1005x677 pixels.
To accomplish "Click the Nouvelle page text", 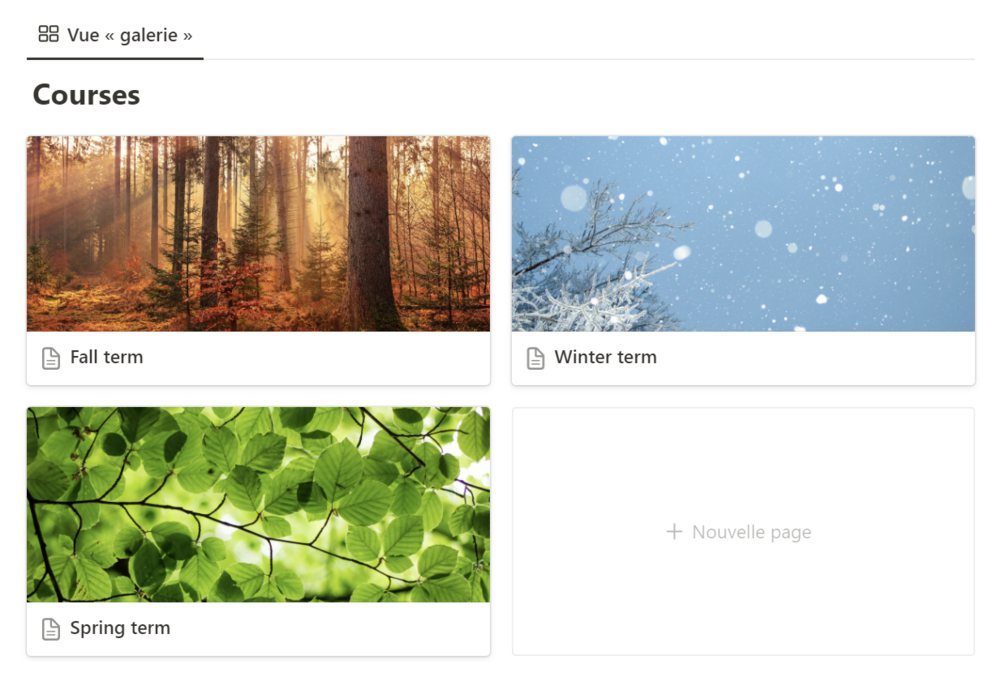I will click(752, 532).
